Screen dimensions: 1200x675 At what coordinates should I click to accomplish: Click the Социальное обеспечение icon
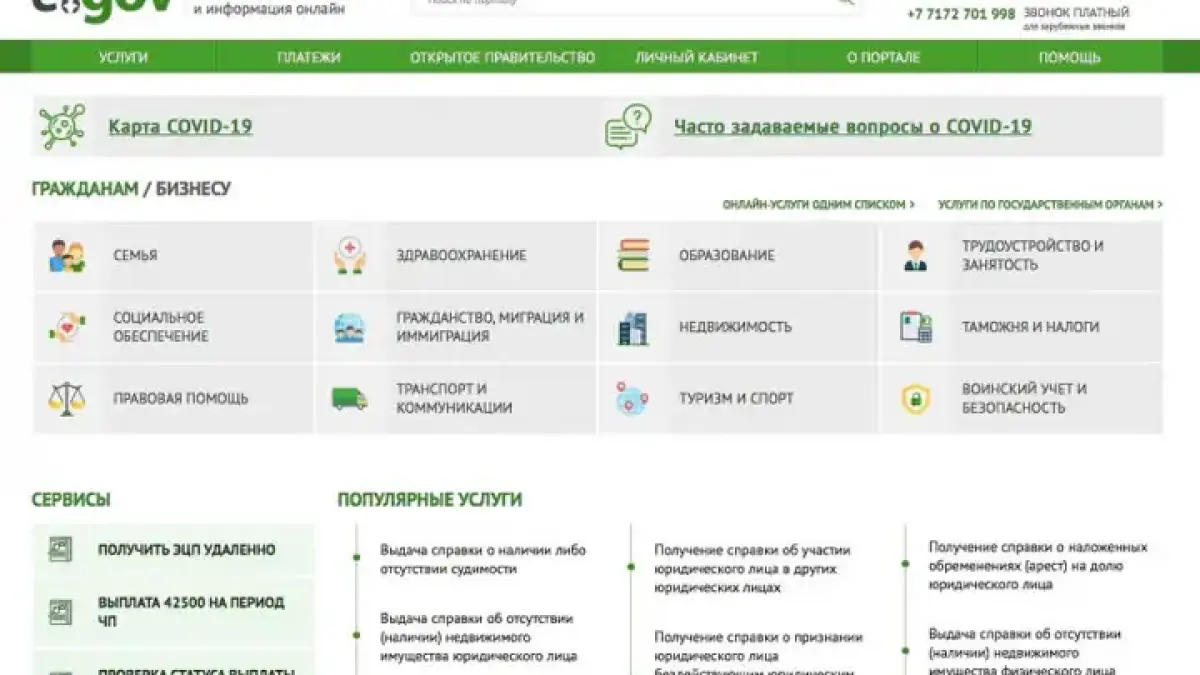[x=67, y=327]
